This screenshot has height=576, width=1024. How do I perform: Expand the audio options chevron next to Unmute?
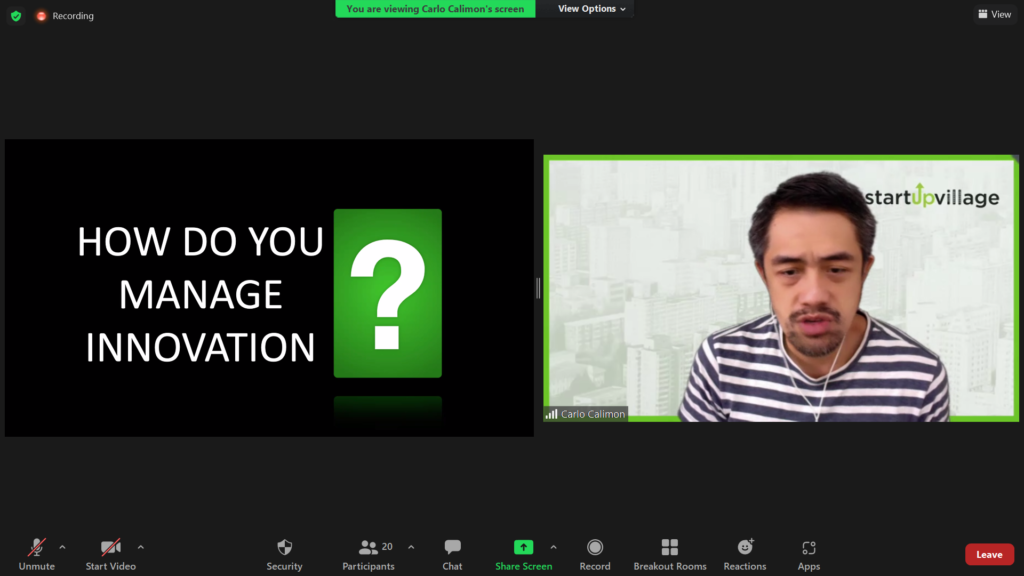[62, 548]
